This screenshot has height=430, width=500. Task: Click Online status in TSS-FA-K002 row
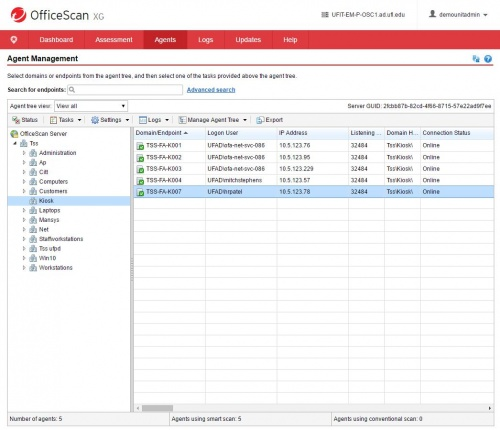(x=431, y=157)
